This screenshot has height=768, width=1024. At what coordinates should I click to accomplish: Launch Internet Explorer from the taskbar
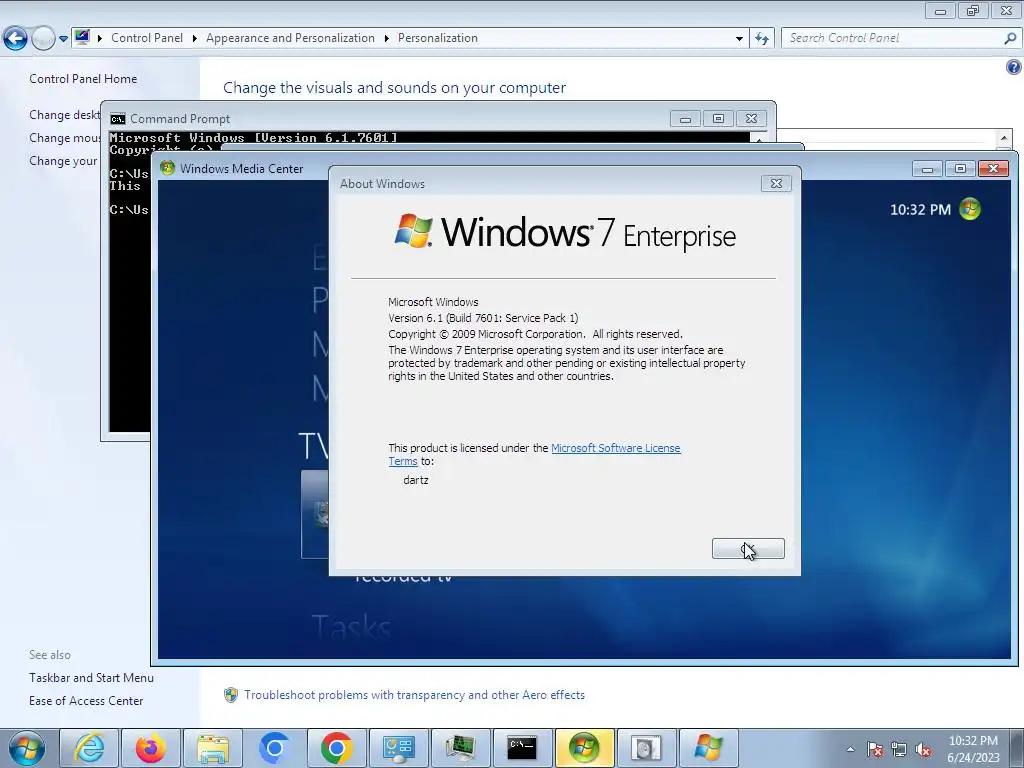click(89, 748)
